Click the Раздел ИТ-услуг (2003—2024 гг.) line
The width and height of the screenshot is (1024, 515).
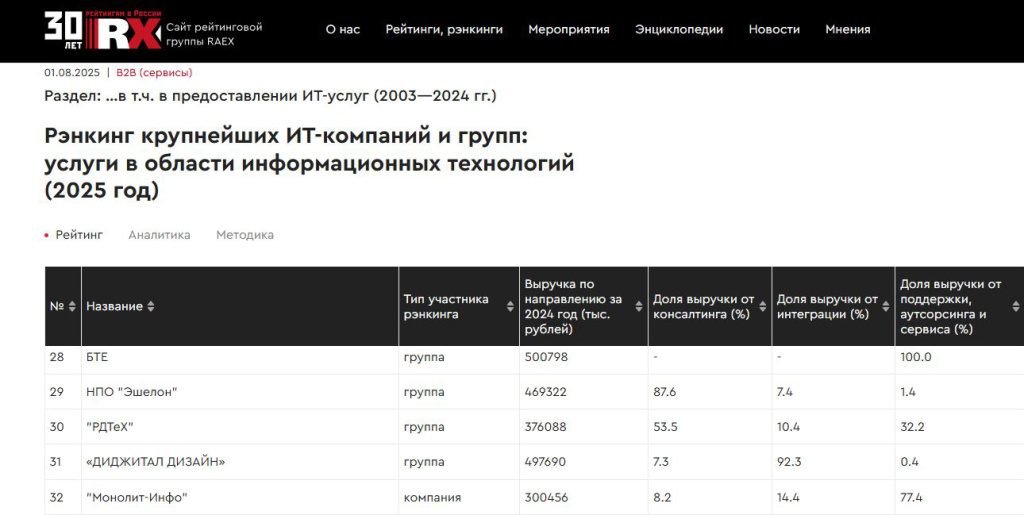tap(270, 96)
